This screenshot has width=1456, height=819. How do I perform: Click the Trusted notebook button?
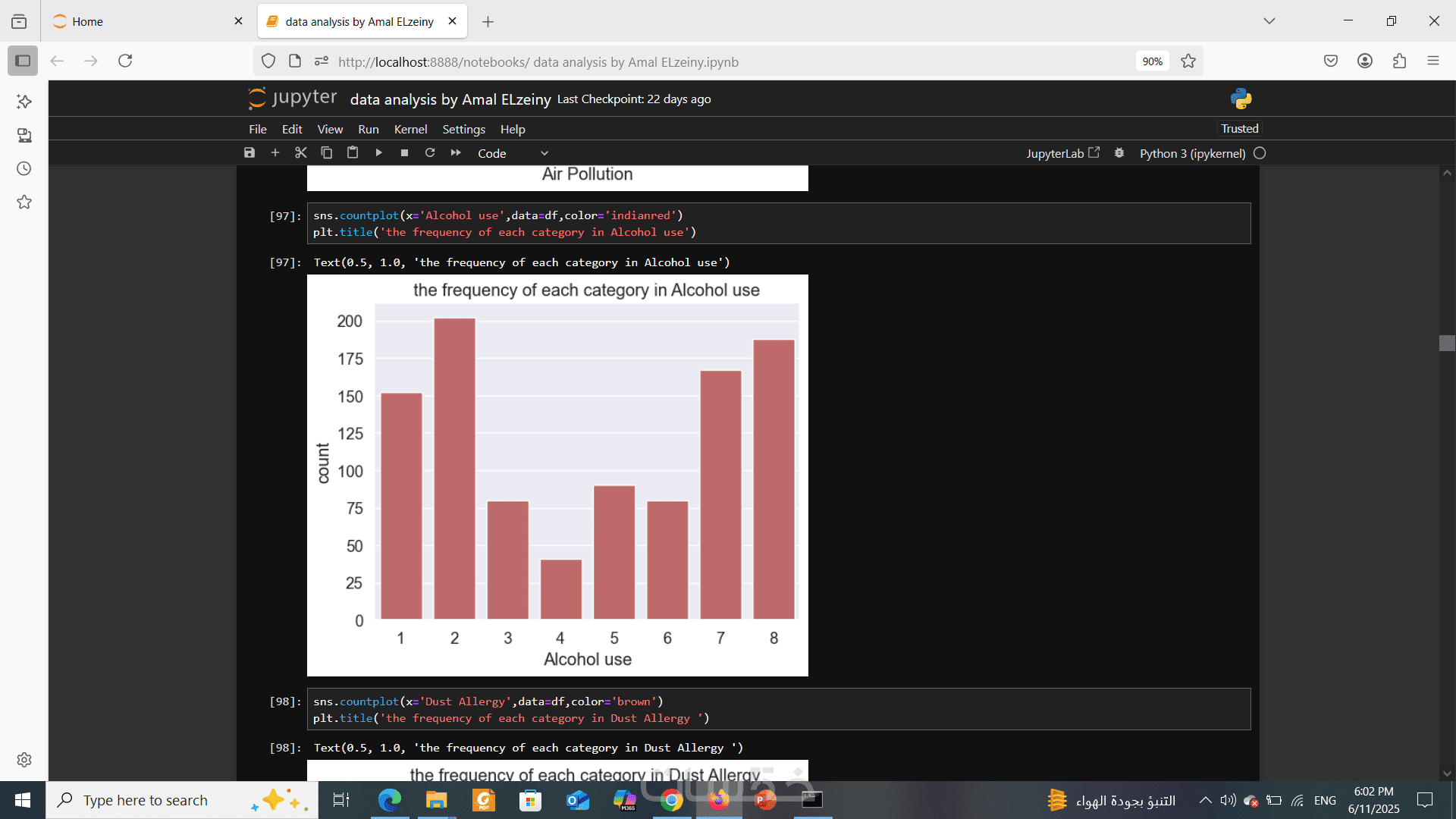(1239, 129)
